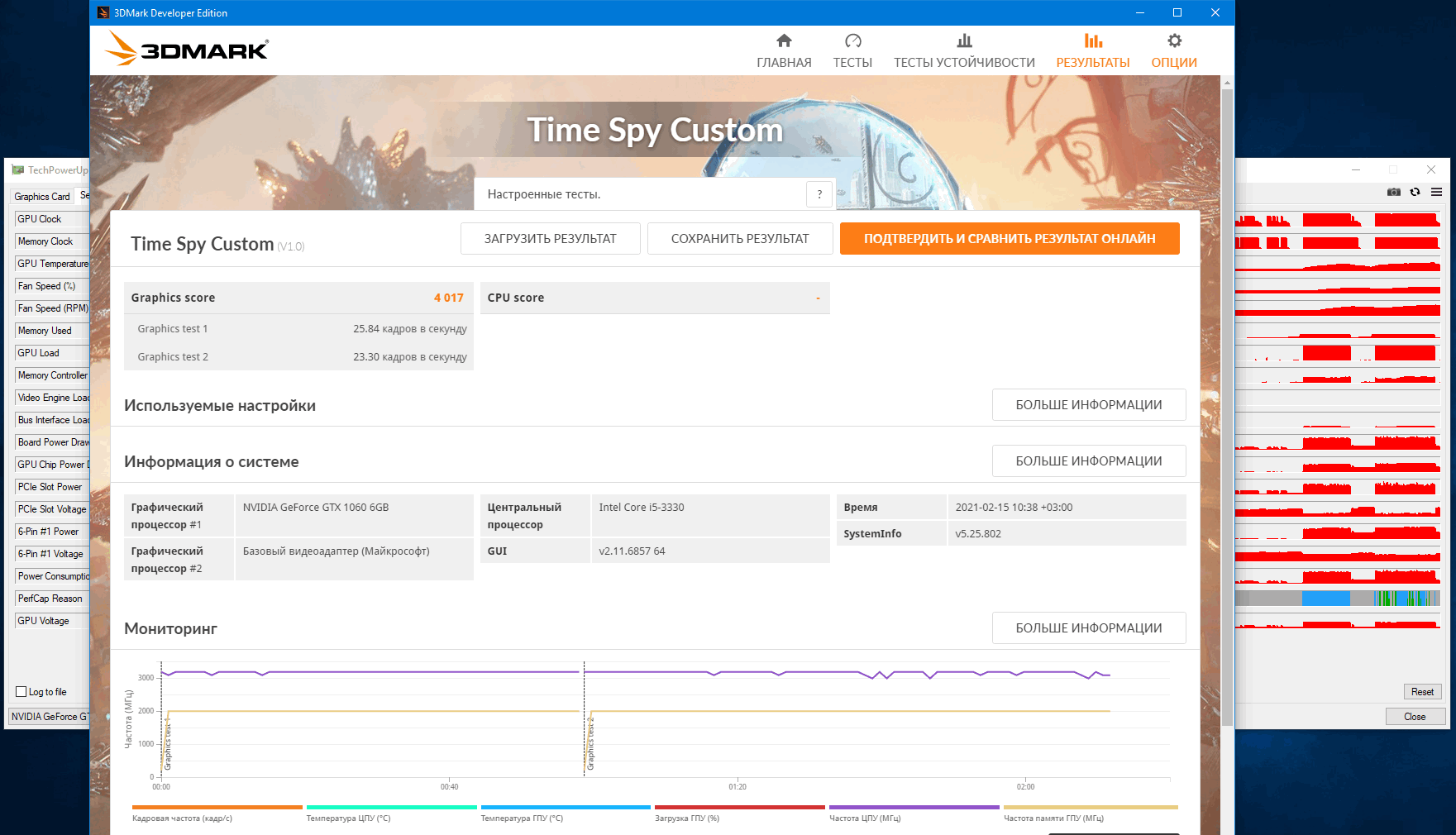Select GPU Voltage sensor in GPU-Z
Viewport: 1456px width, 835px height.
(52, 621)
